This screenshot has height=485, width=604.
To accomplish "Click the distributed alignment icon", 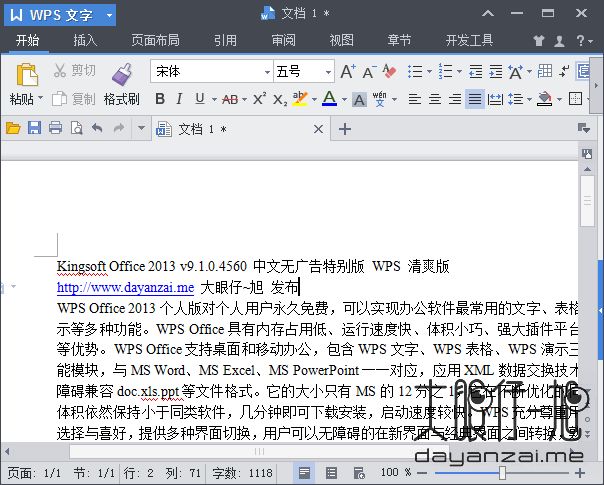I will click(495, 99).
